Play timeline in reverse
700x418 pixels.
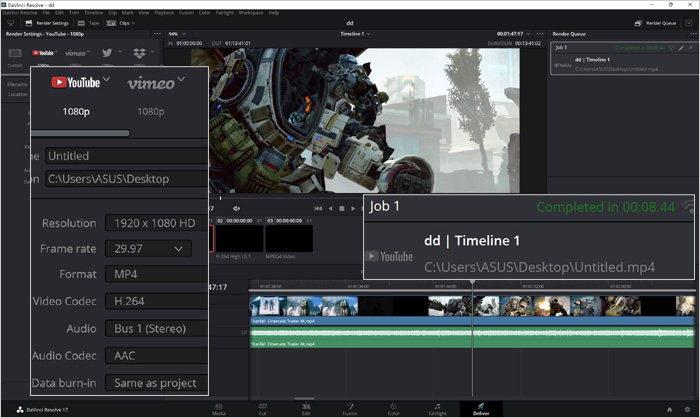(x=330, y=209)
